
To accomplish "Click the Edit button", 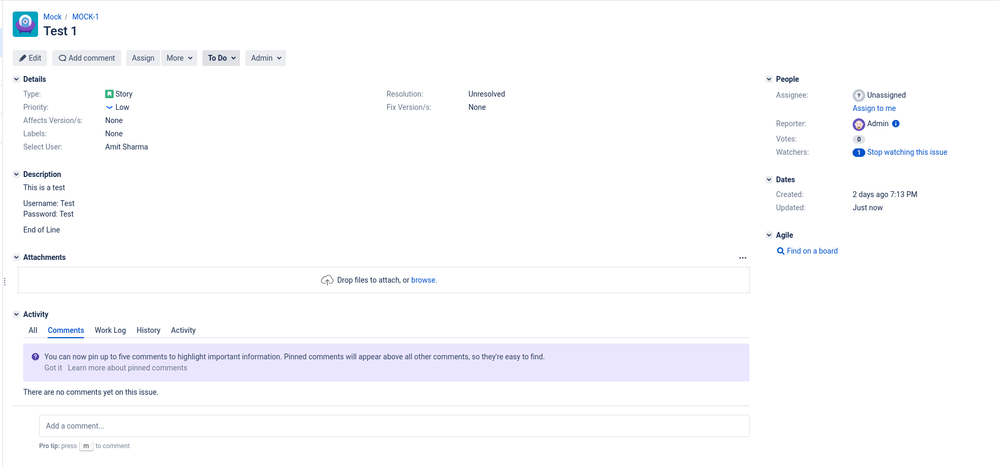I will (30, 58).
